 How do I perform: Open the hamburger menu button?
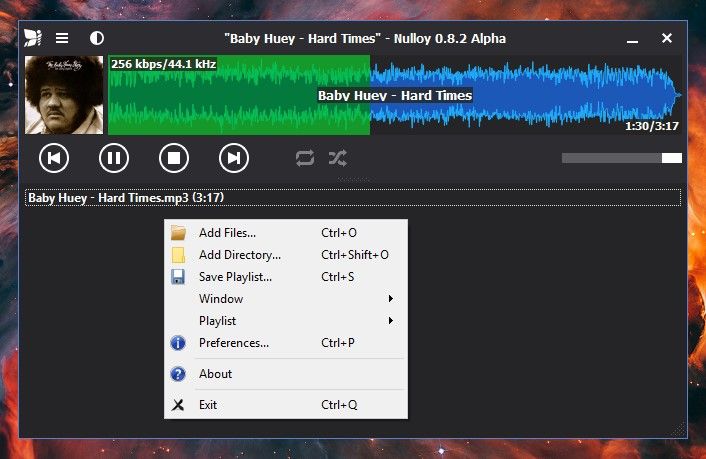pos(62,38)
